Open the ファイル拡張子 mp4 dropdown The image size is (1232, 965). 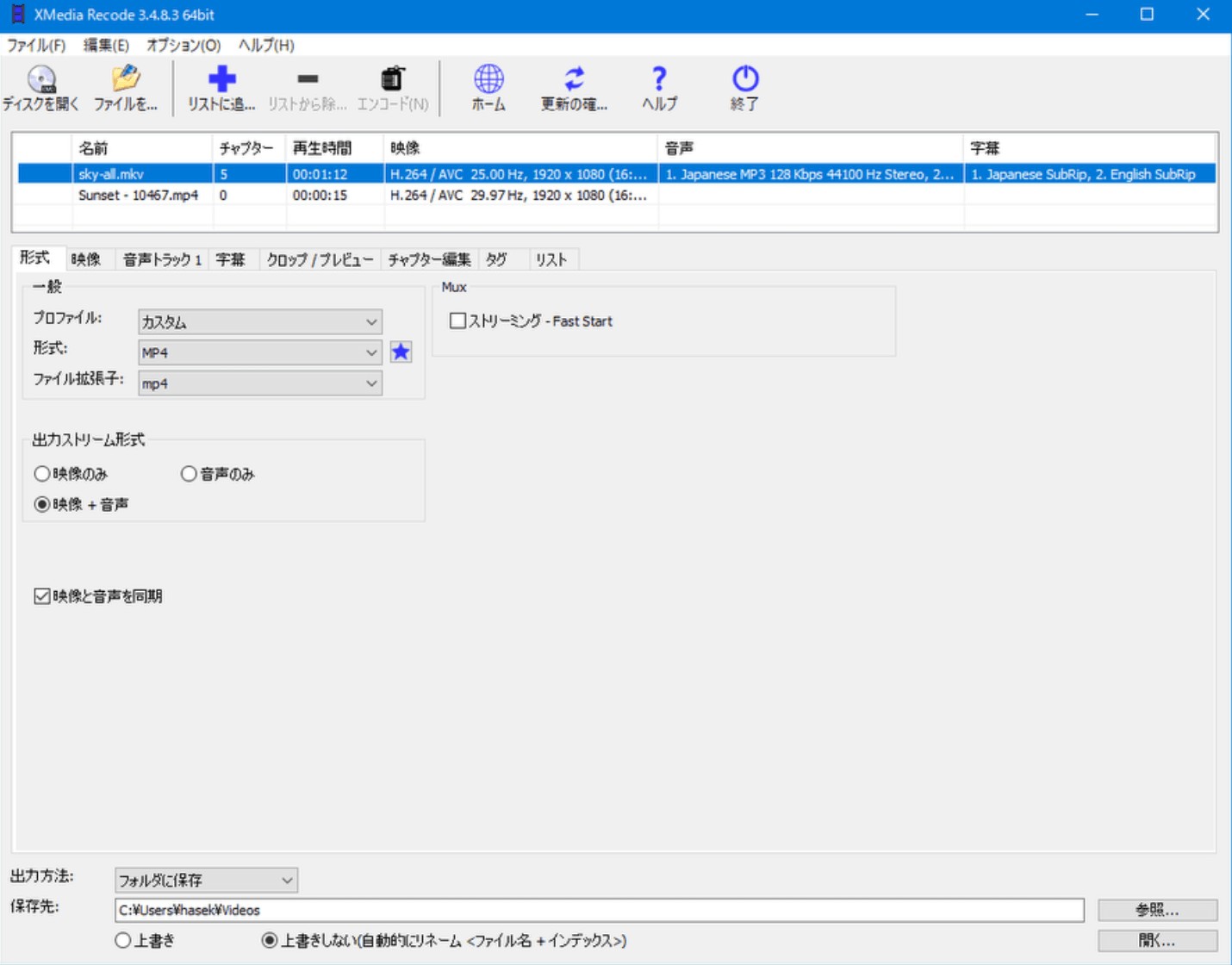260,383
